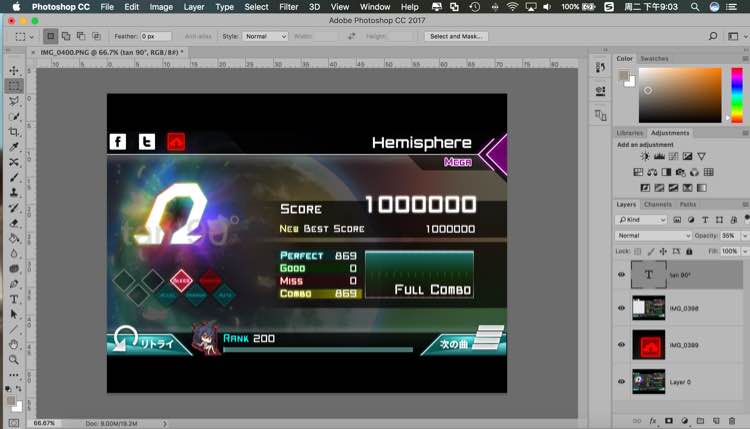Image resolution: width=750 pixels, height=429 pixels.
Task: Add a Color Balance adjustment
Action: click(x=652, y=172)
